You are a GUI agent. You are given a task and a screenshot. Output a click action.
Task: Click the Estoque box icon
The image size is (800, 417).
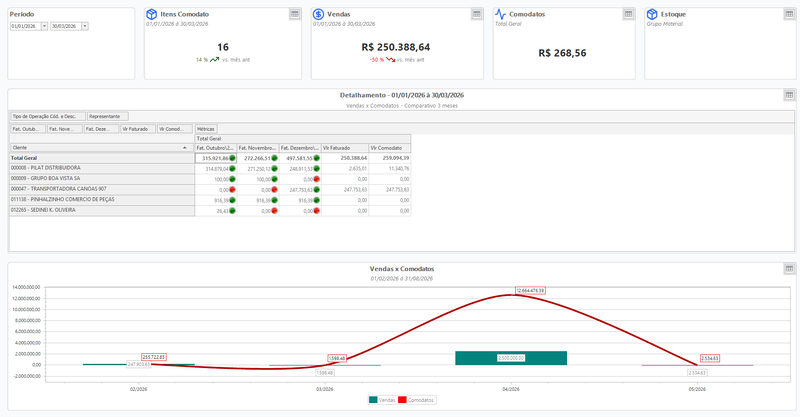pyautogui.click(x=652, y=14)
